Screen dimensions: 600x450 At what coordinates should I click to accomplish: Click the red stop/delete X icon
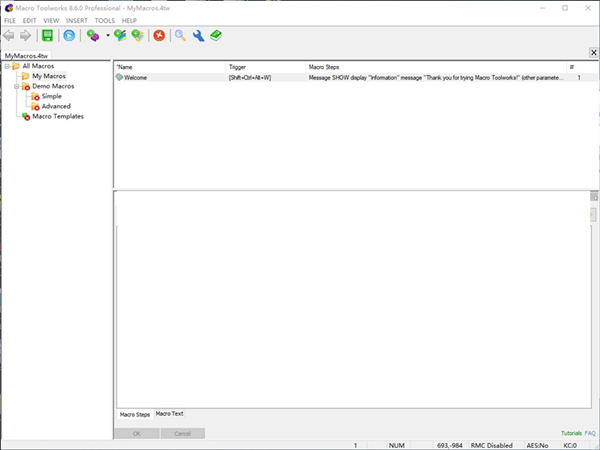click(159, 36)
